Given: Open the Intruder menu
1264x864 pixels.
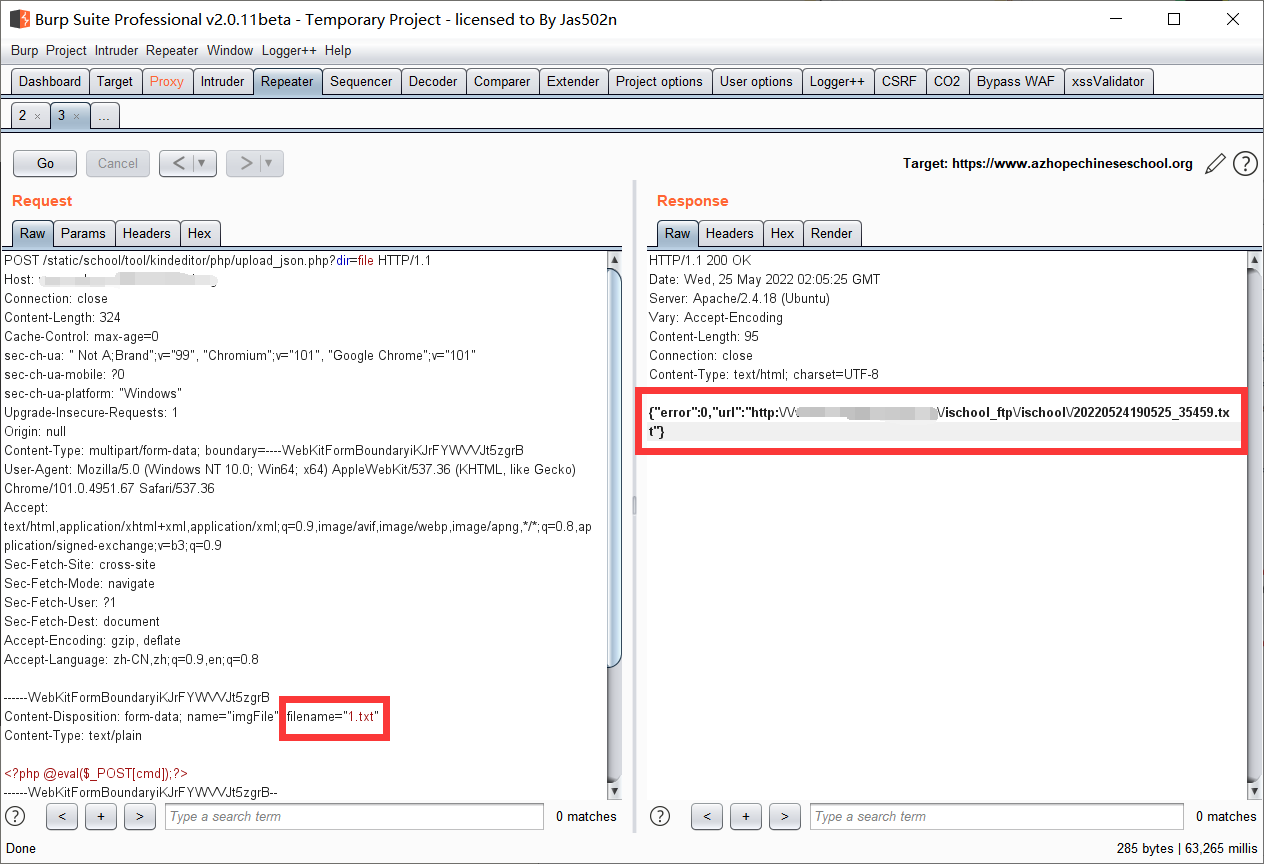Looking at the screenshot, I should [117, 50].
